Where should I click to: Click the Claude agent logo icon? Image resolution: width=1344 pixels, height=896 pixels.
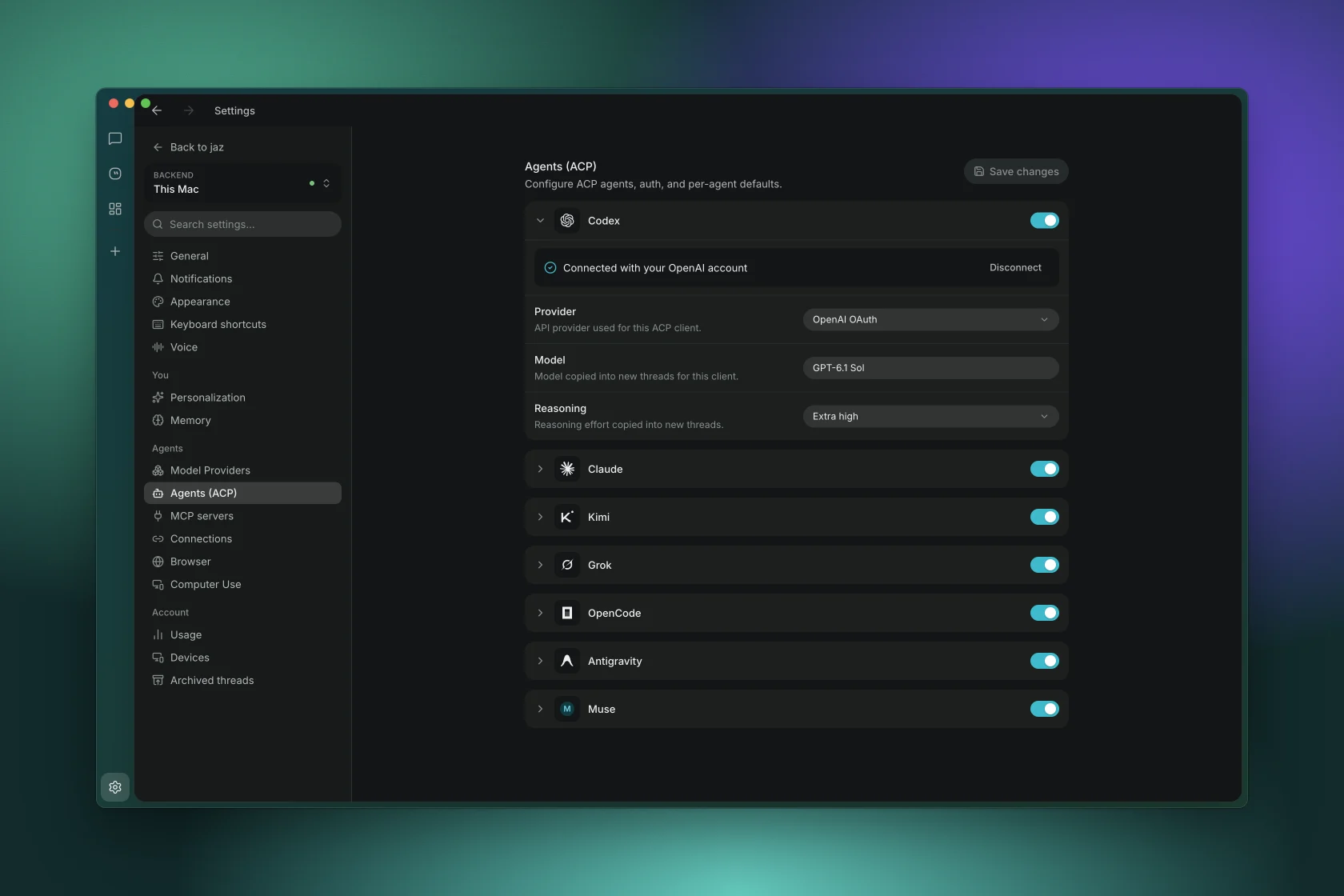(567, 469)
